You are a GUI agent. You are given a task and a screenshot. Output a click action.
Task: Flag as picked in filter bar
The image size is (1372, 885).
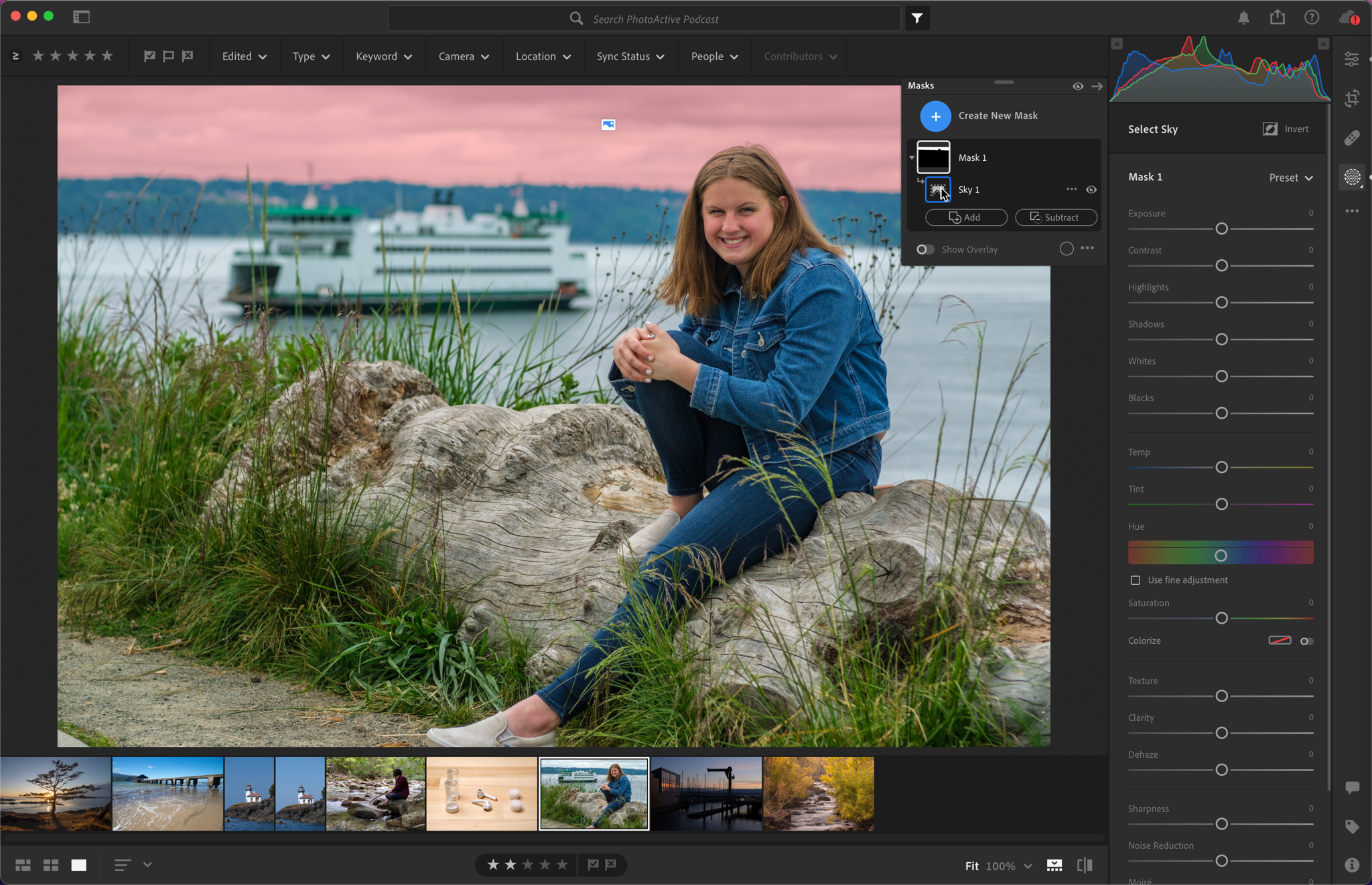point(149,56)
